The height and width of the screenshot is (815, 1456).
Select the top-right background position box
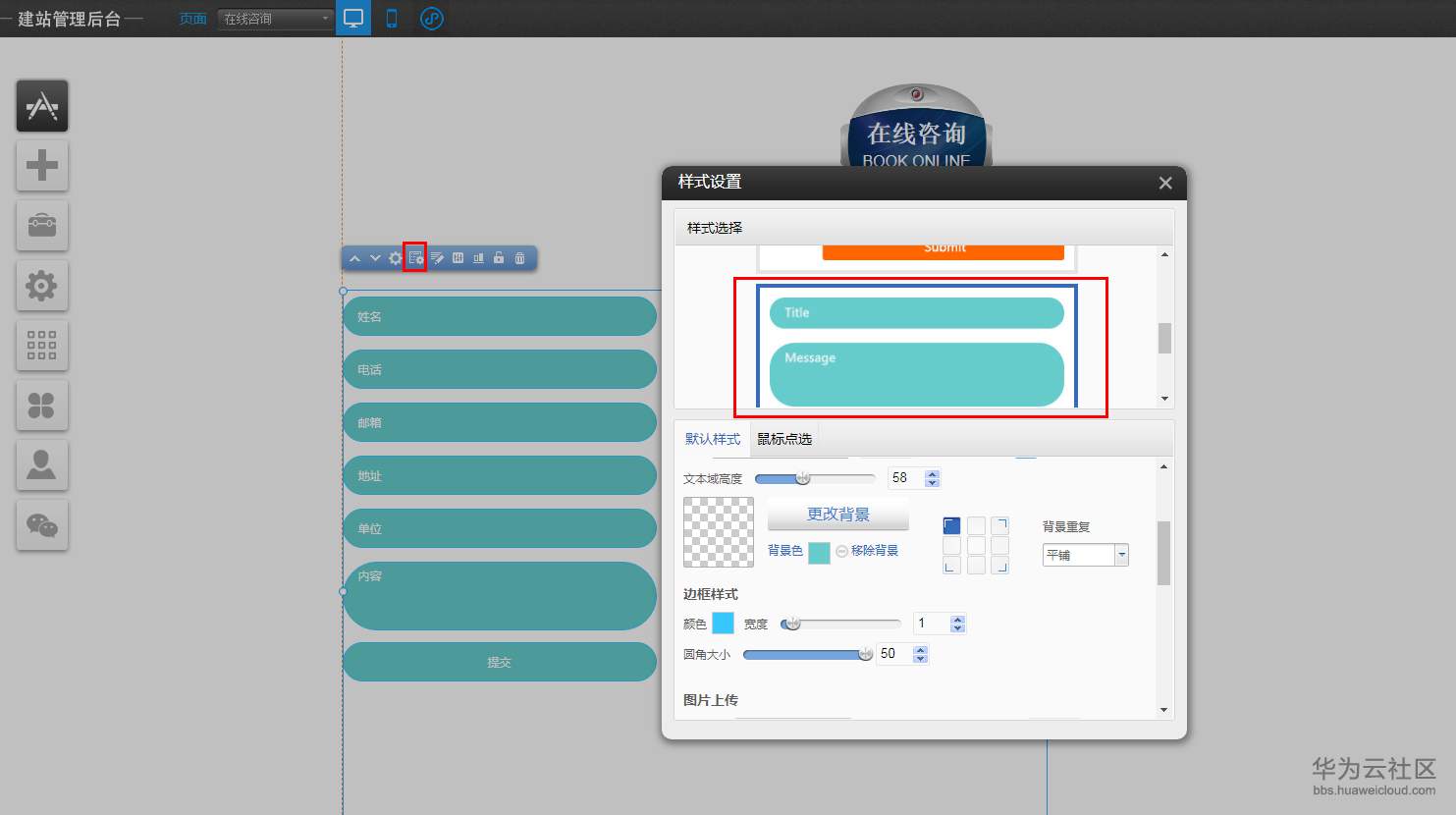(x=999, y=526)
